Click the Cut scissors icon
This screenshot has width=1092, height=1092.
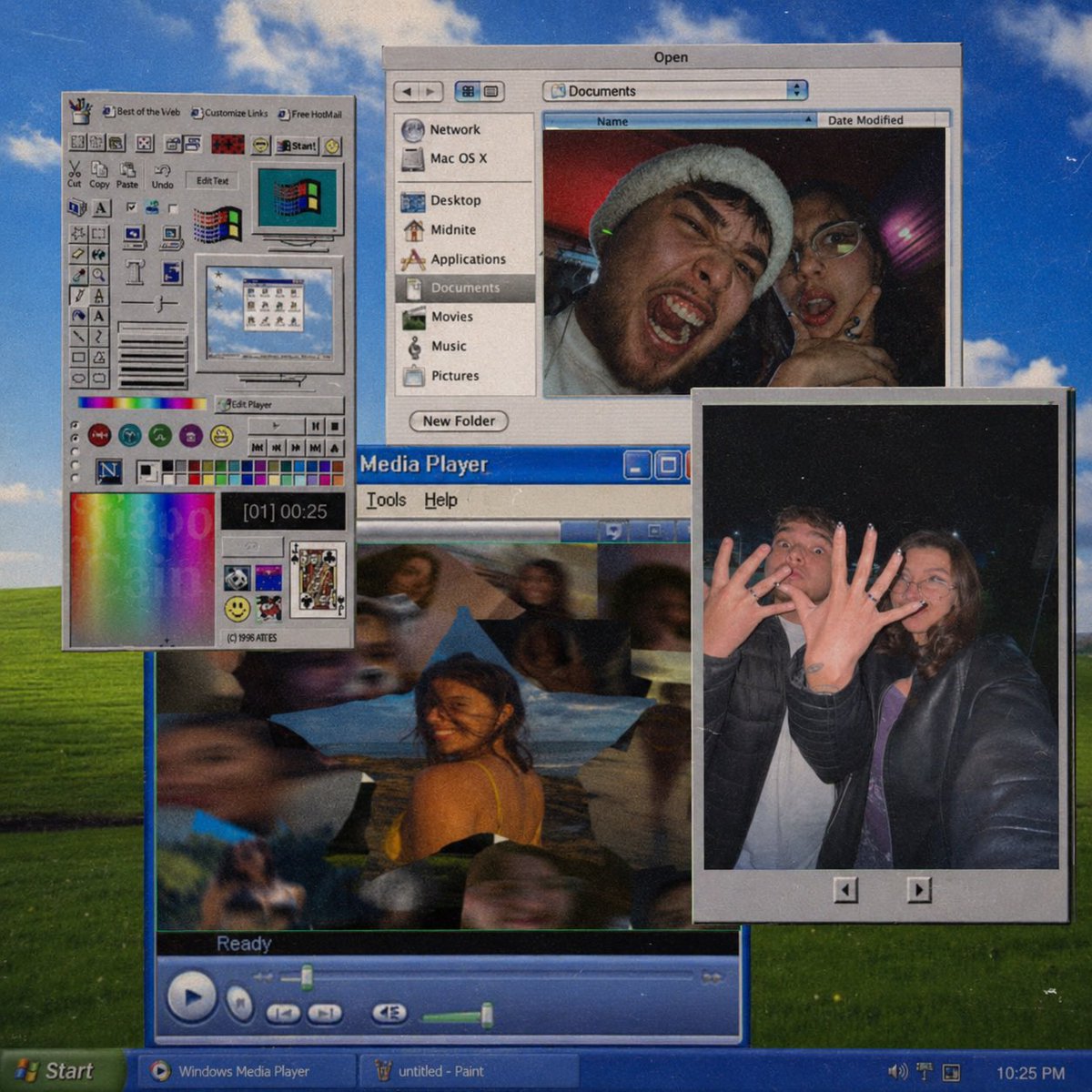[75, 168]
